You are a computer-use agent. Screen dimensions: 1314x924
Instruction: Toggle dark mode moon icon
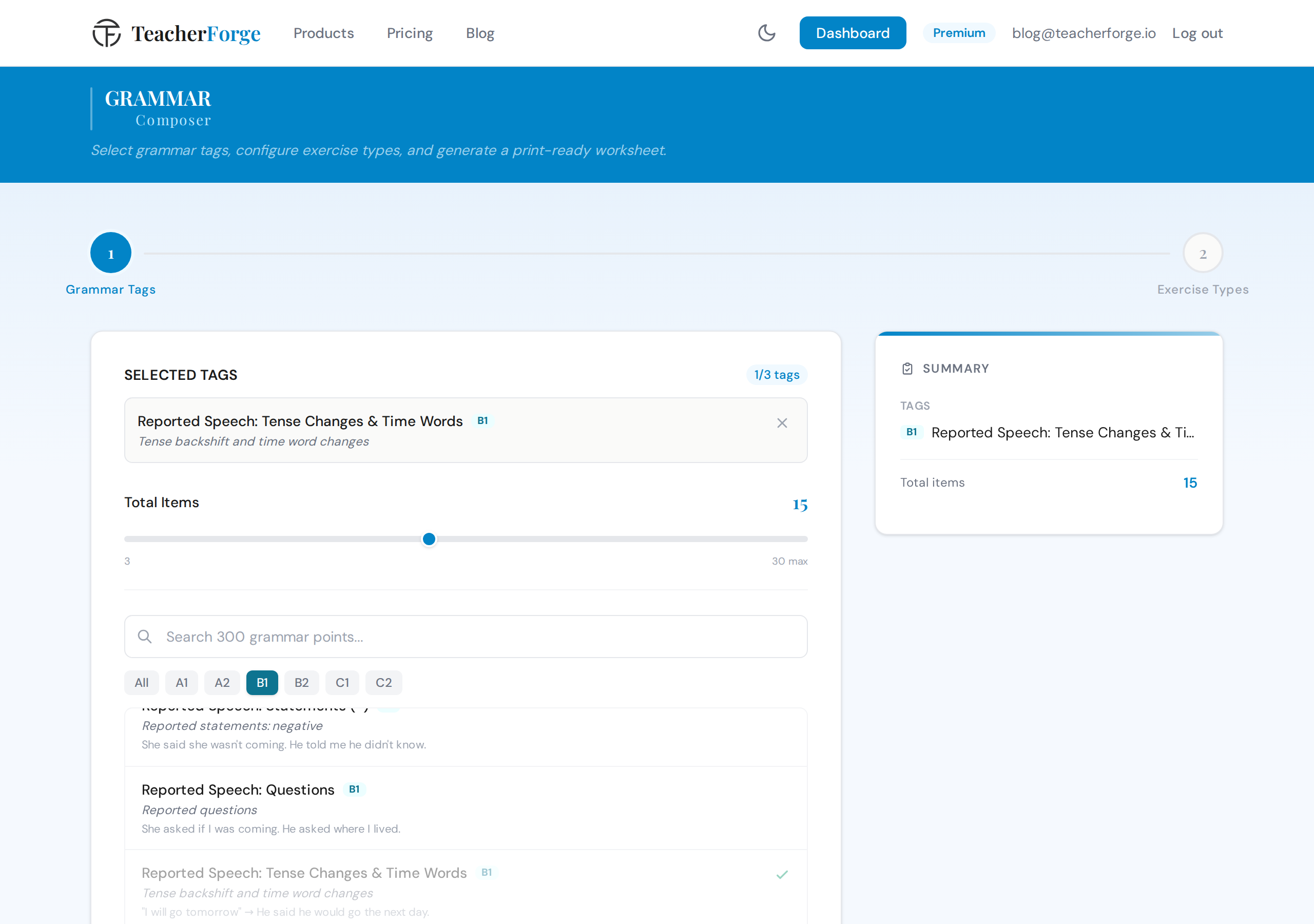pyautogui.click(x=766, y=33)
